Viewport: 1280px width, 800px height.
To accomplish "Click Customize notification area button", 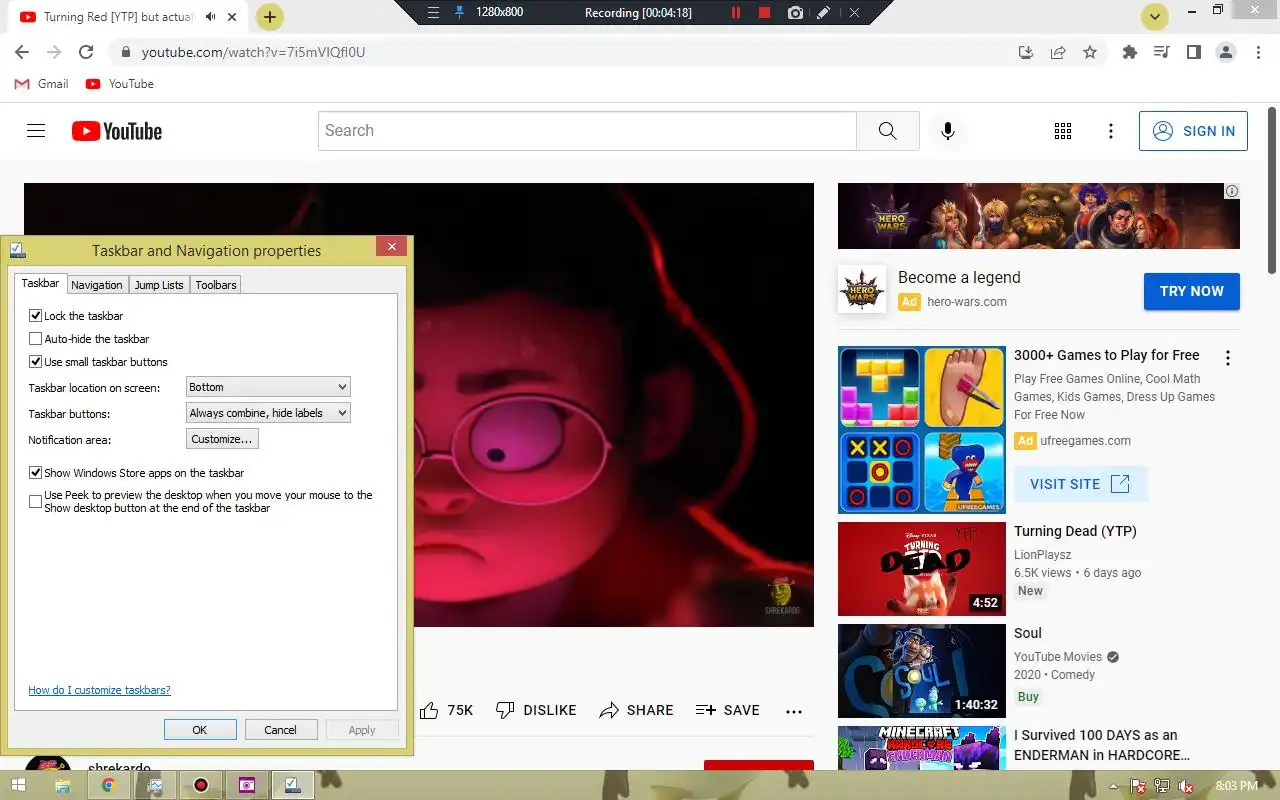I will [x=222, y=439].
